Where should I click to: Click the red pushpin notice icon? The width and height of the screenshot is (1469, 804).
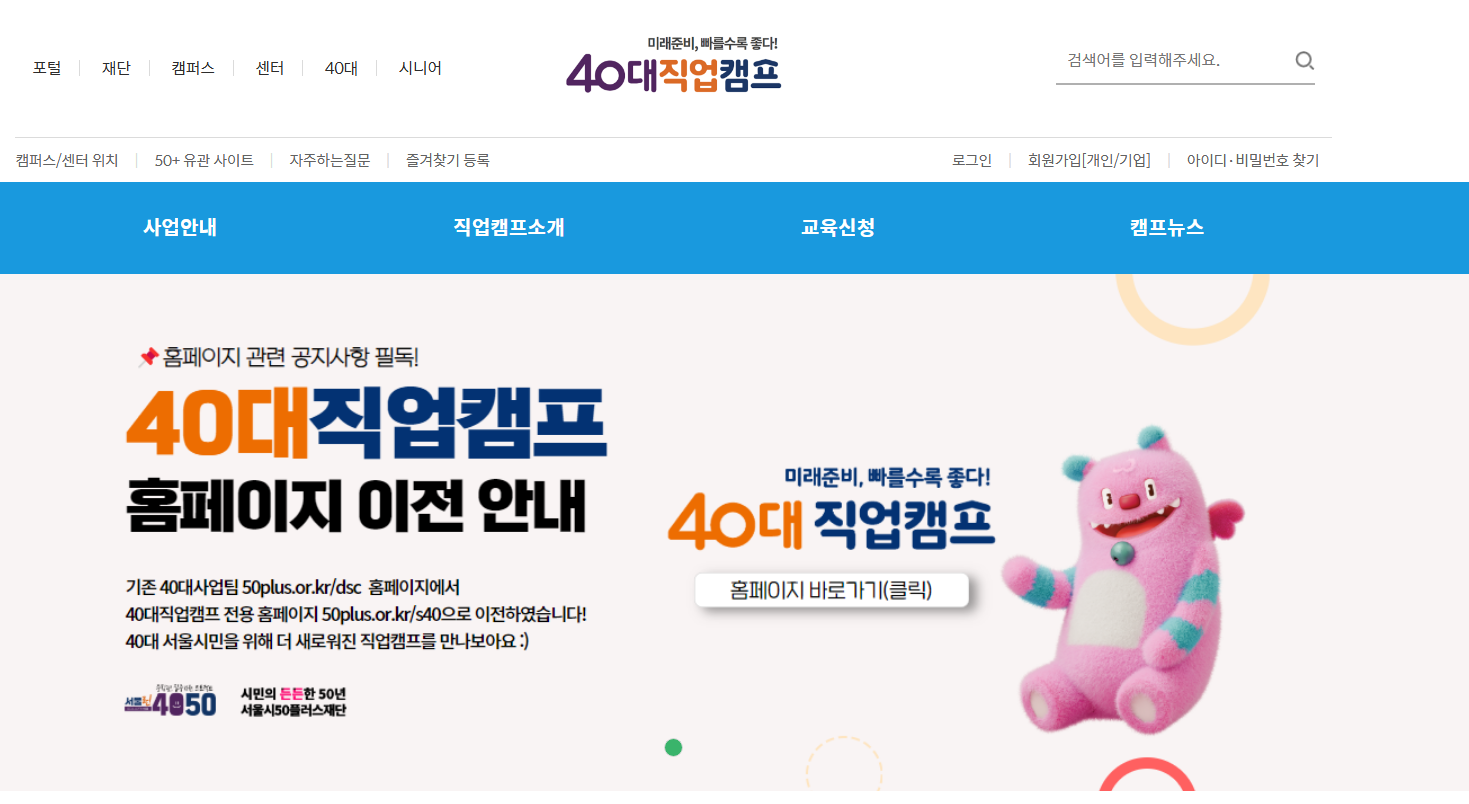tap(148, 356)
